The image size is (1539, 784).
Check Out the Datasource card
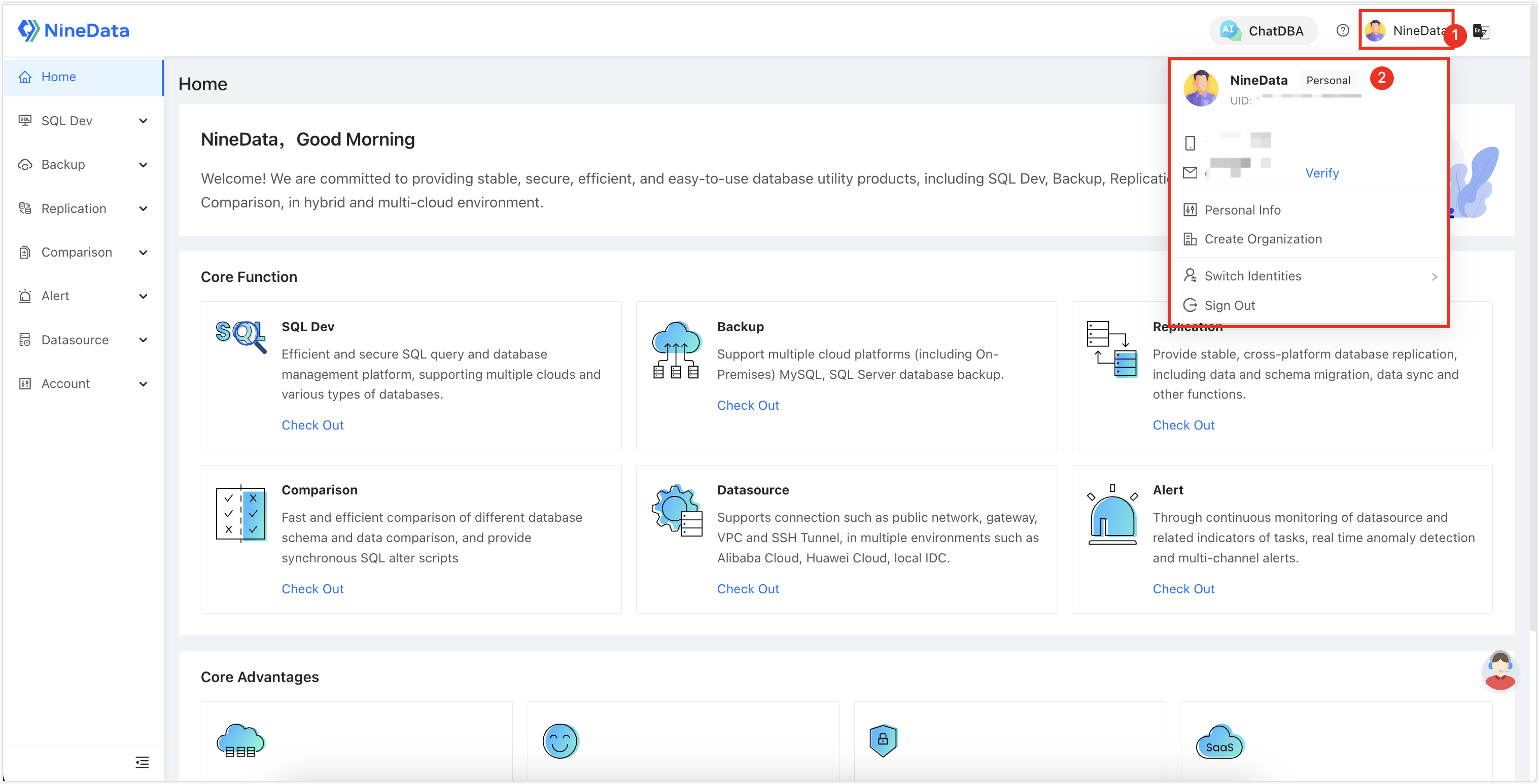pyautogui.click(x=748, y=589)
